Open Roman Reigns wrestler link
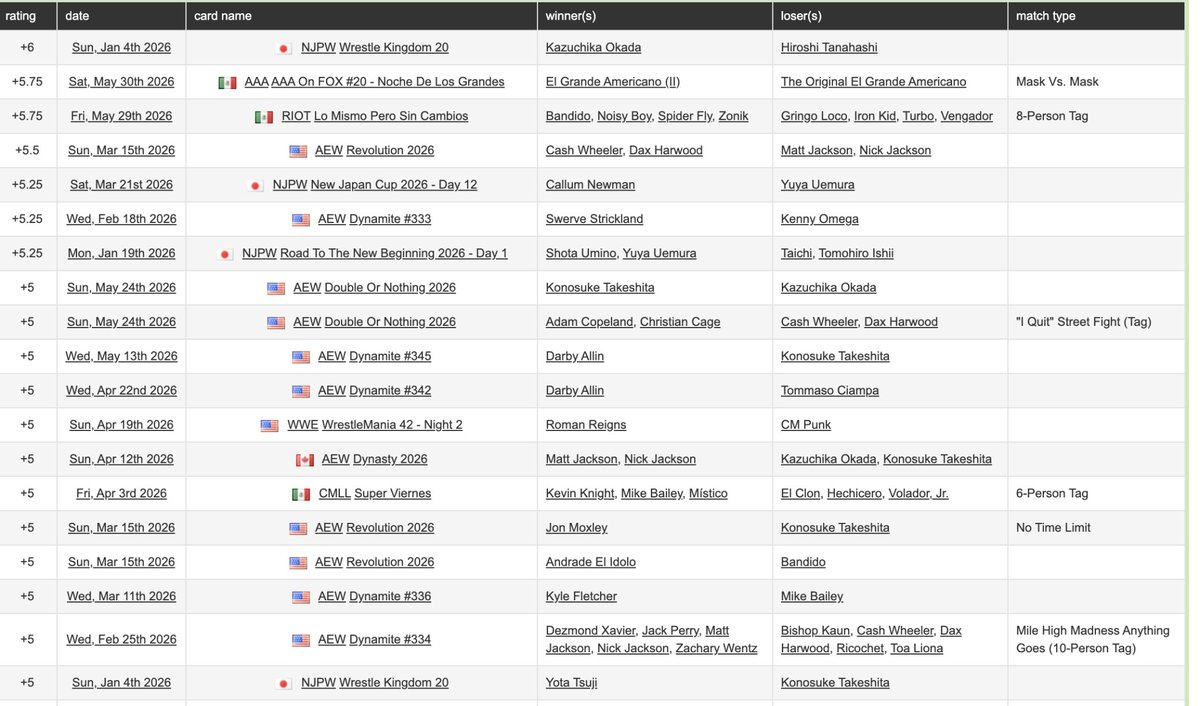 pos(586,425)
